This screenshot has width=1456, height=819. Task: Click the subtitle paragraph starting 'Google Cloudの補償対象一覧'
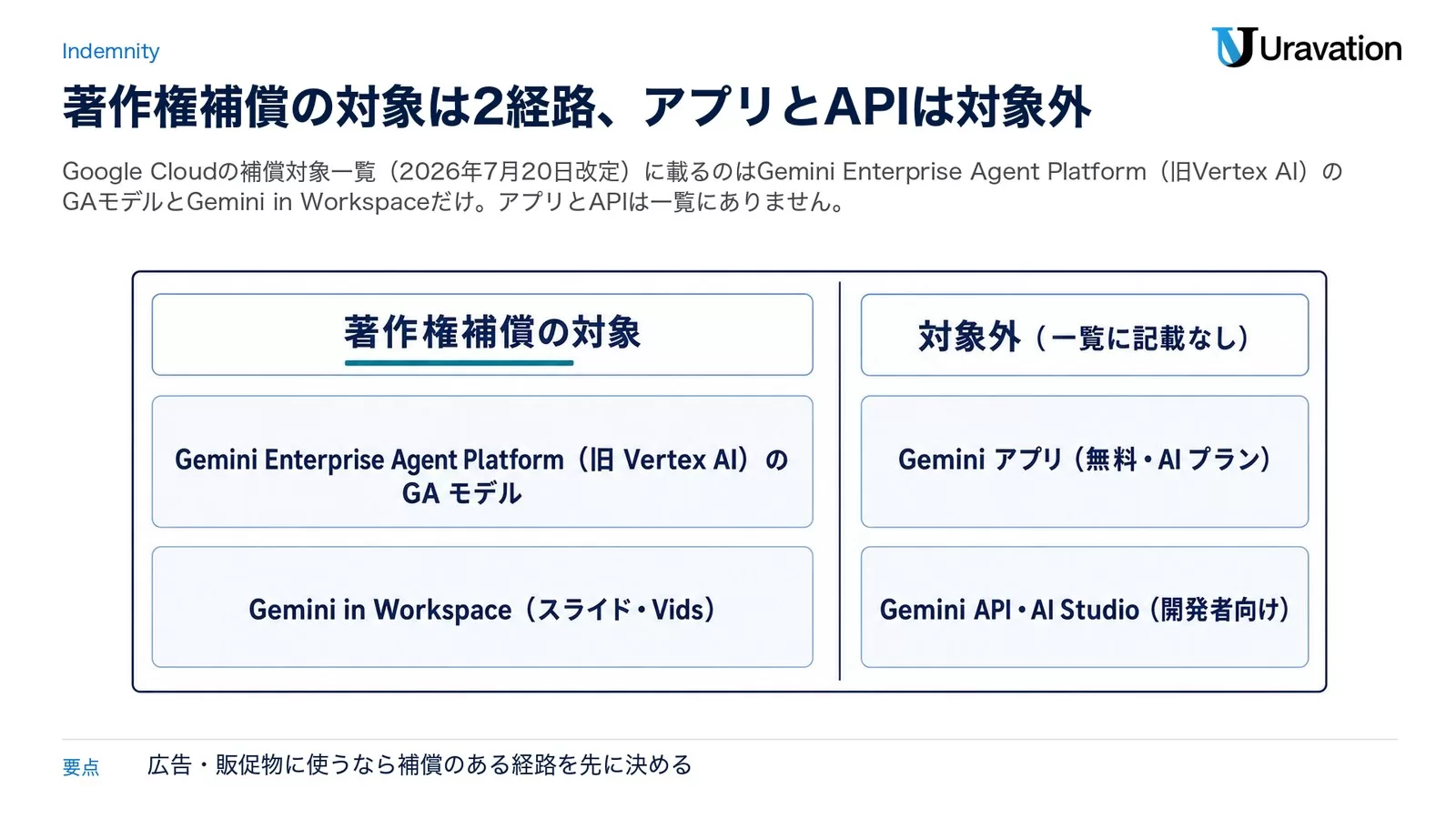702,186
